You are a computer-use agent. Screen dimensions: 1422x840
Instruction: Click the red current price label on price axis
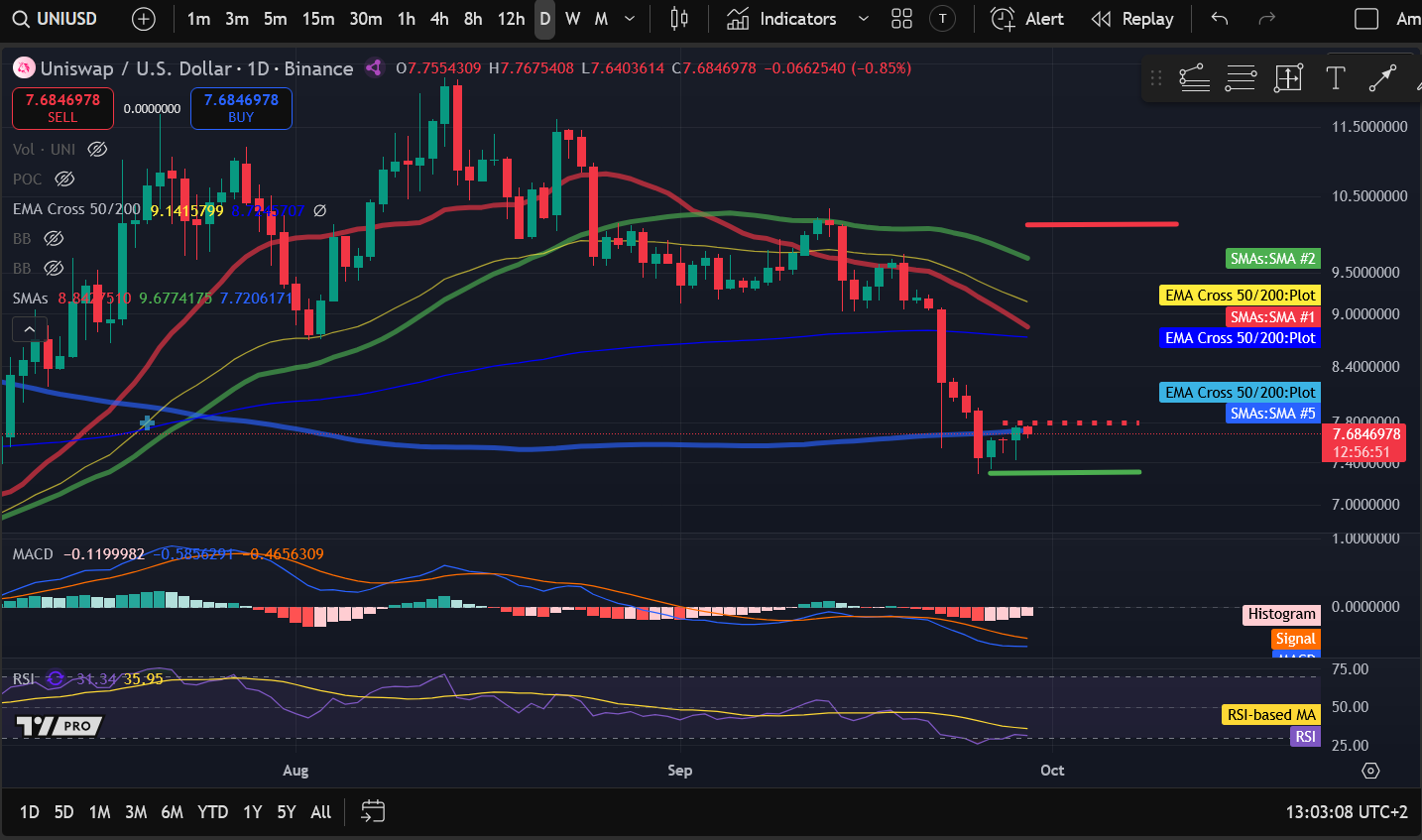point(1365,443)
